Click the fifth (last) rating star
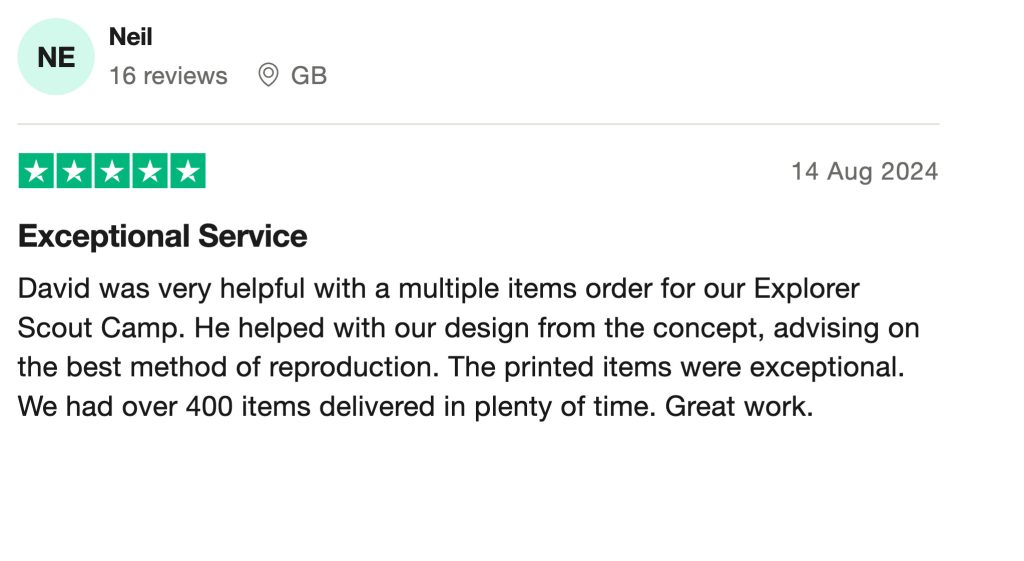This screenshot has width=1024, height=561. click(187, 171)
